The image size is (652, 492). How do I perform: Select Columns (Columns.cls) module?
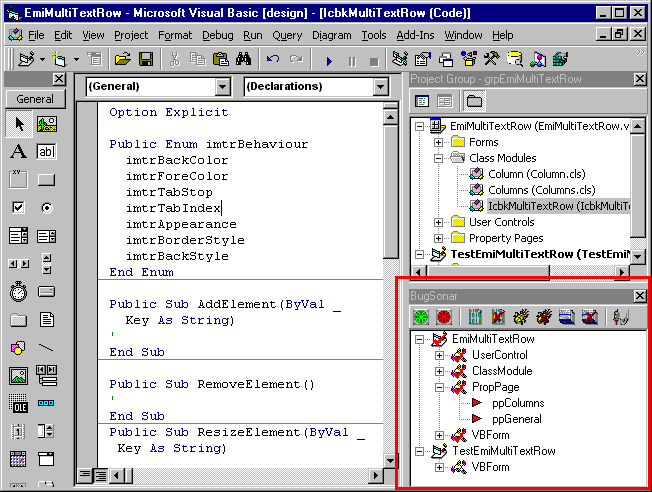tap(541, 190)
